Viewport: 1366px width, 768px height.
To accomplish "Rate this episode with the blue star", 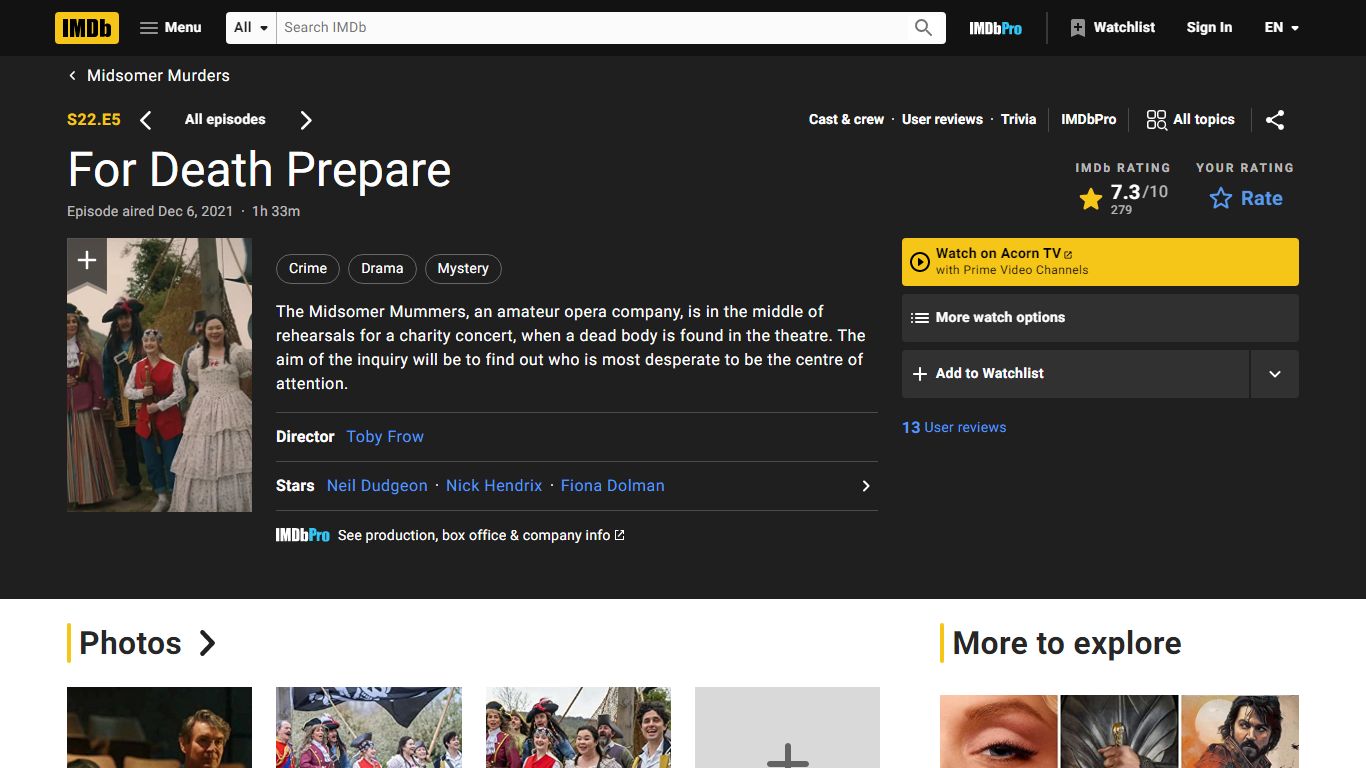I will point(1245,198).
